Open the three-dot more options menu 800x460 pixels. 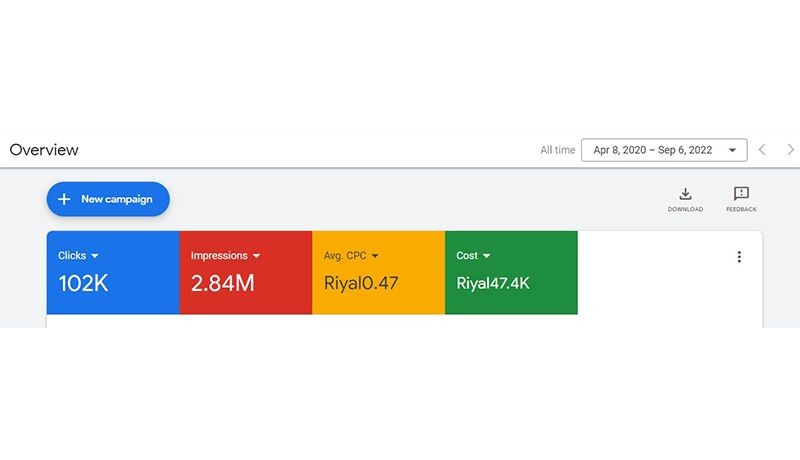click(739, 257)
